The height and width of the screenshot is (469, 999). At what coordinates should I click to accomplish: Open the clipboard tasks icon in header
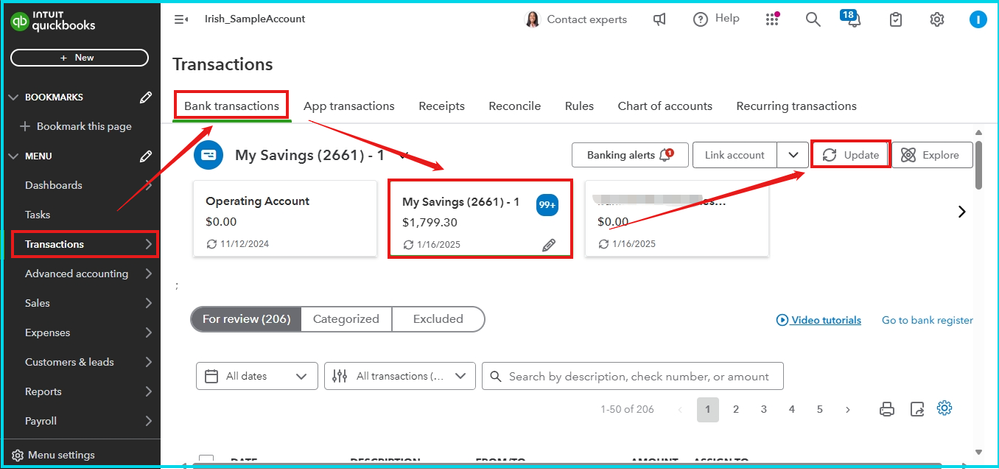tap(896, 20)
